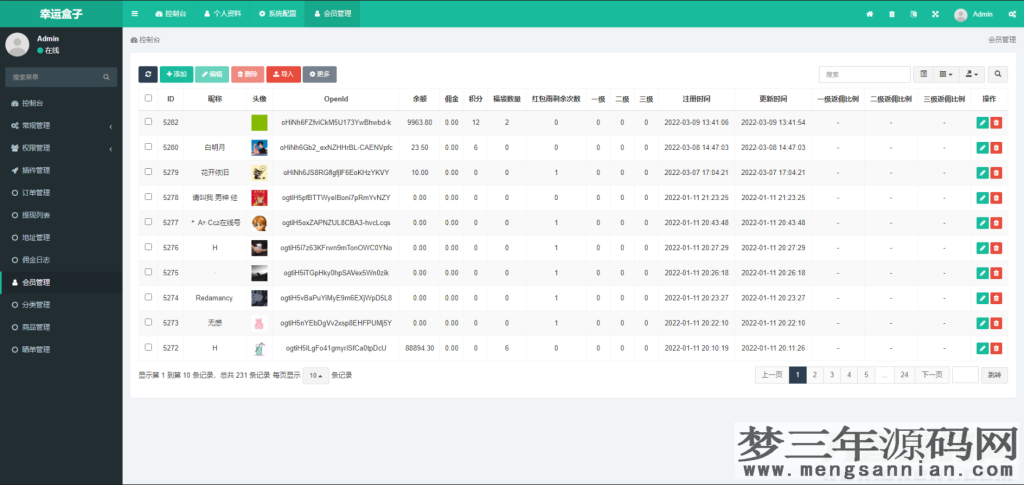Go to the 下一页 pagination button
Image resolution: width=1024 pixels, height=485 pixels.
pos(932,375)
